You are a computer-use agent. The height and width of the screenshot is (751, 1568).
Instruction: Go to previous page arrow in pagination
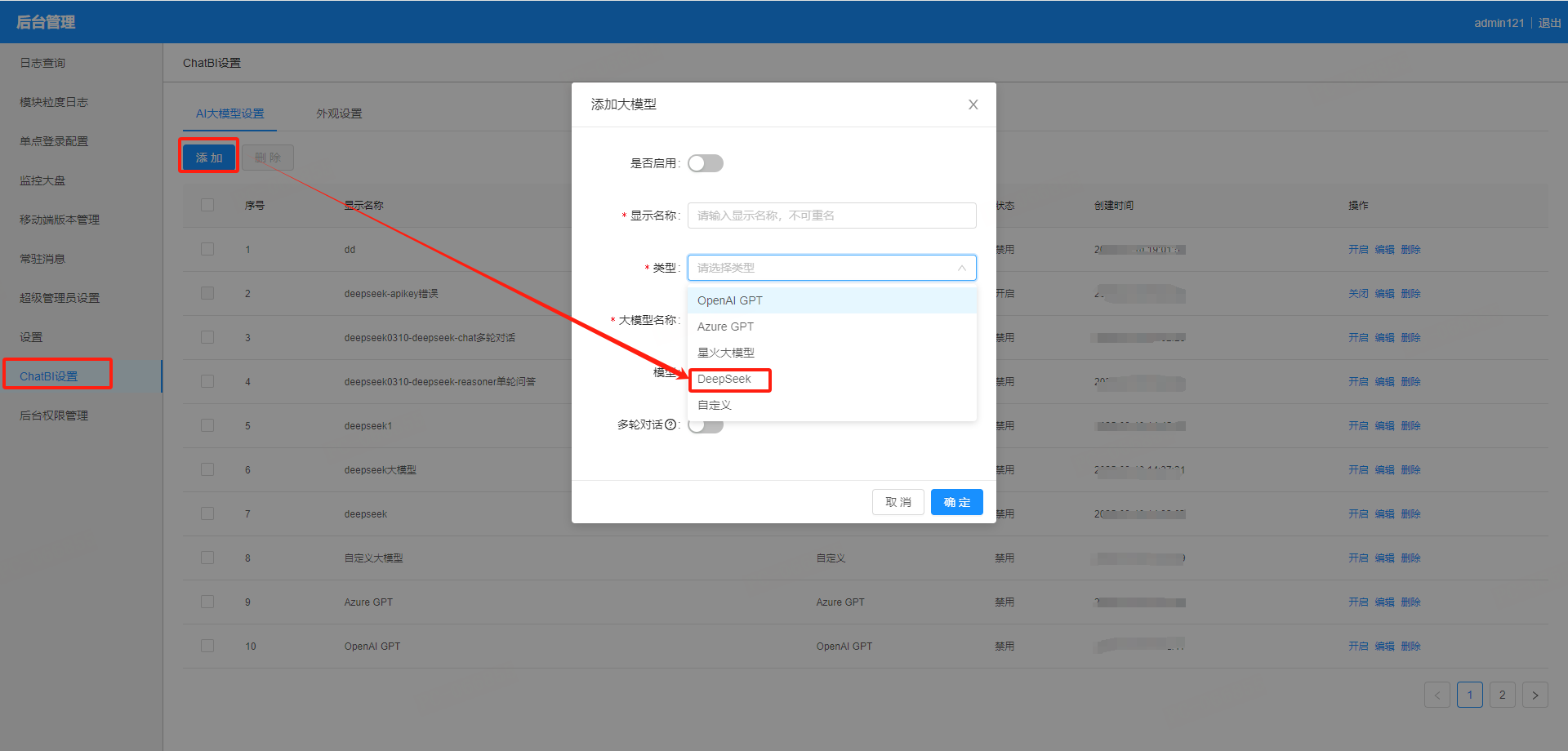coord(1437,695)
